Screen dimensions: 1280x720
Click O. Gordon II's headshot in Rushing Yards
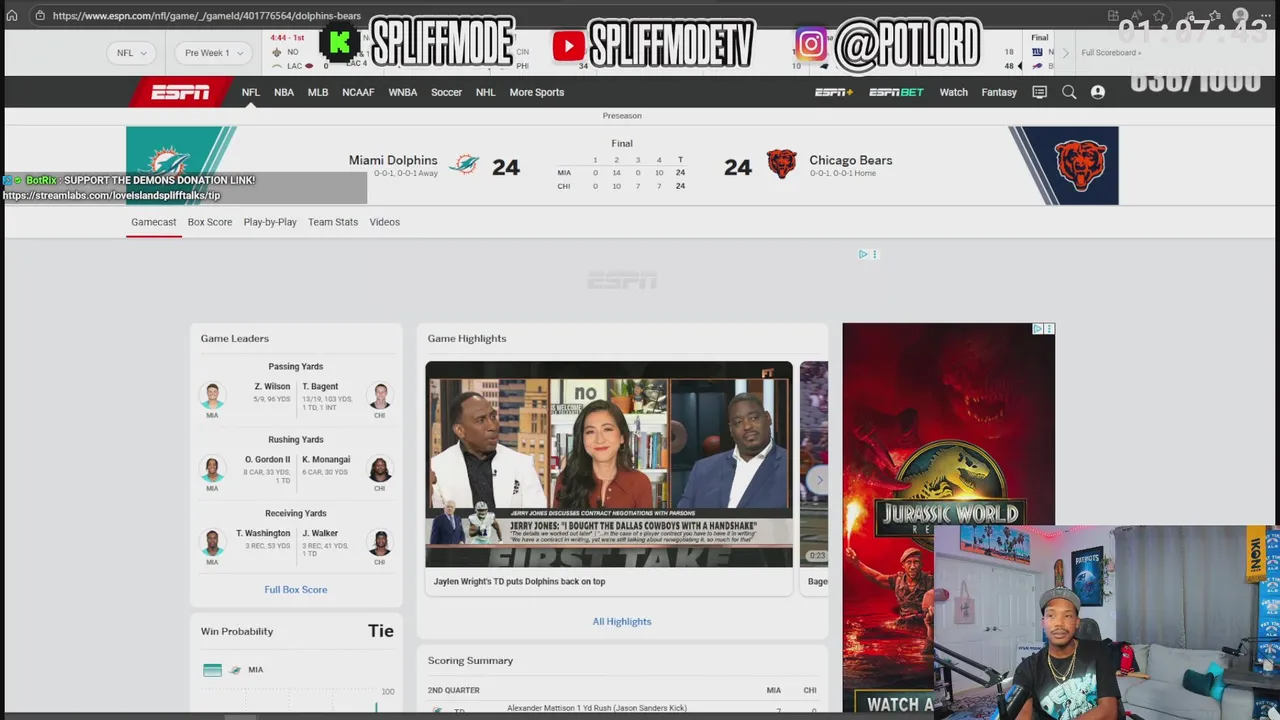click(212, 469)
